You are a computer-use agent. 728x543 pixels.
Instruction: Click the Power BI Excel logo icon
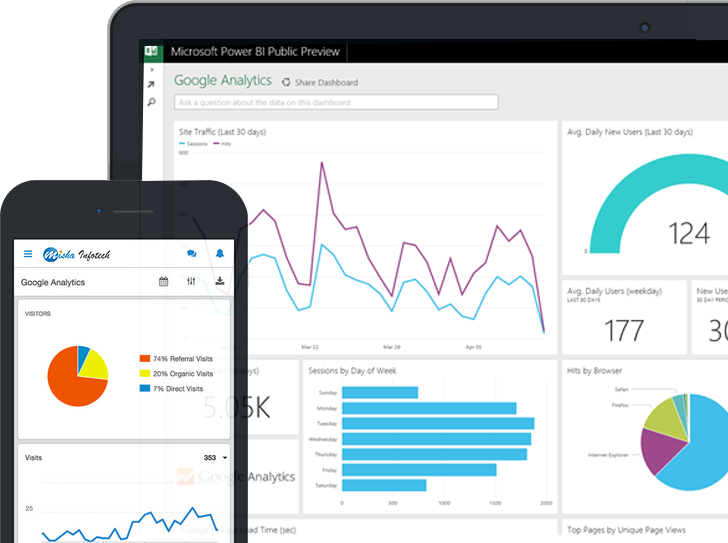(x=151, y=51)
